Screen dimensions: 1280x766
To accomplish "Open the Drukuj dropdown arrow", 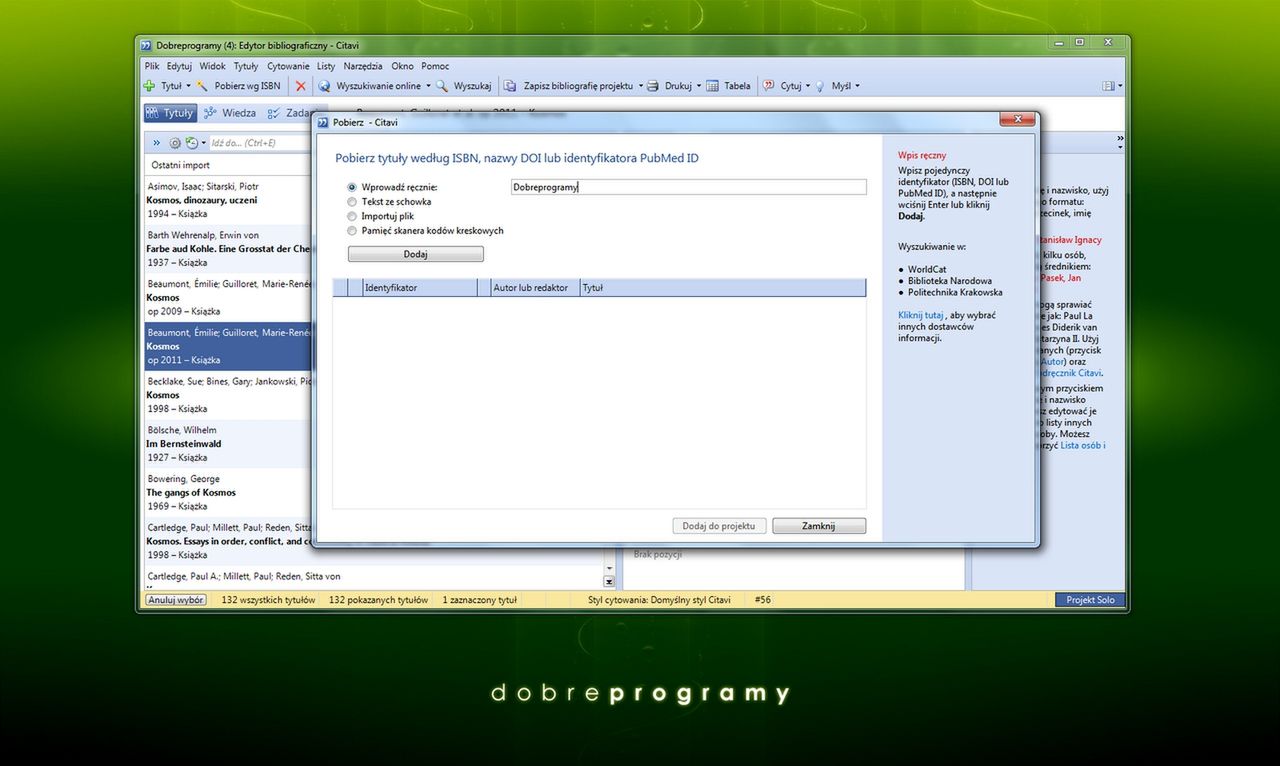I will pos(698,86).
